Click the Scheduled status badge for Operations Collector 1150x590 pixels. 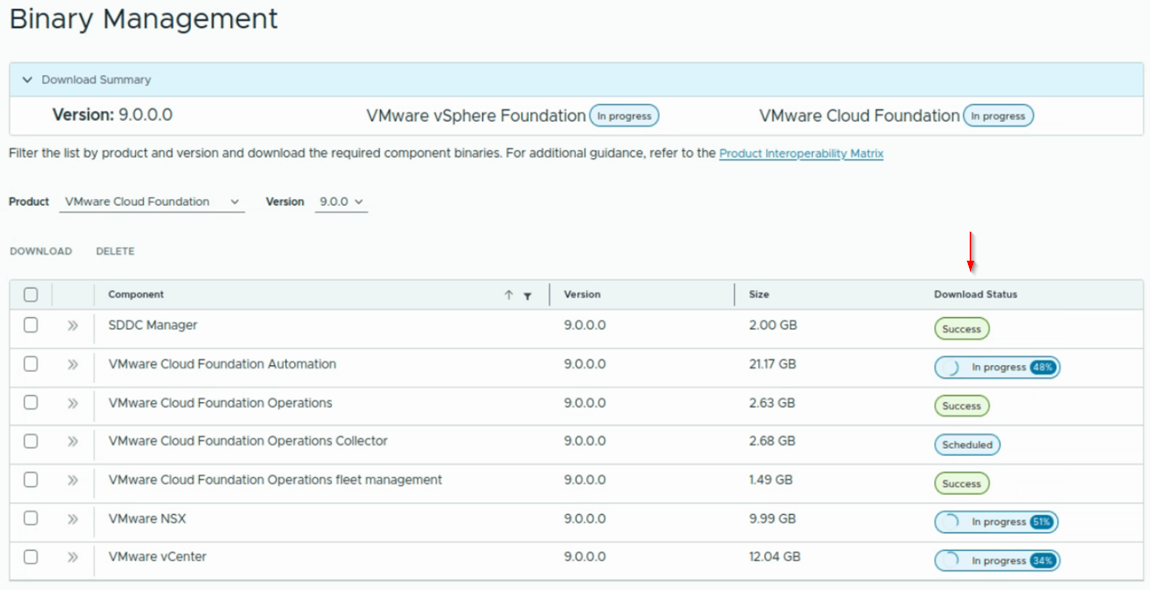(x=967, y=445)
